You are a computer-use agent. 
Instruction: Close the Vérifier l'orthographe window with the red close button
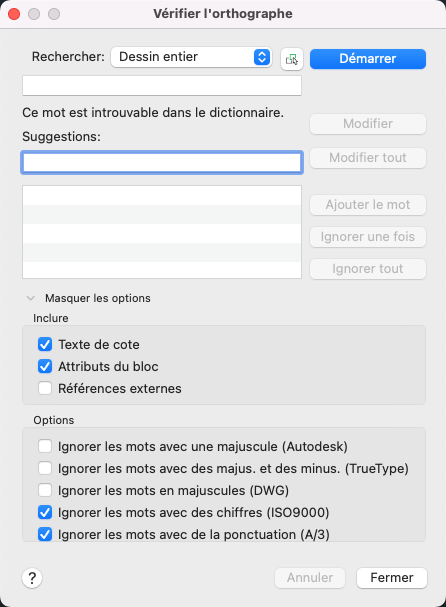(14, 14)
